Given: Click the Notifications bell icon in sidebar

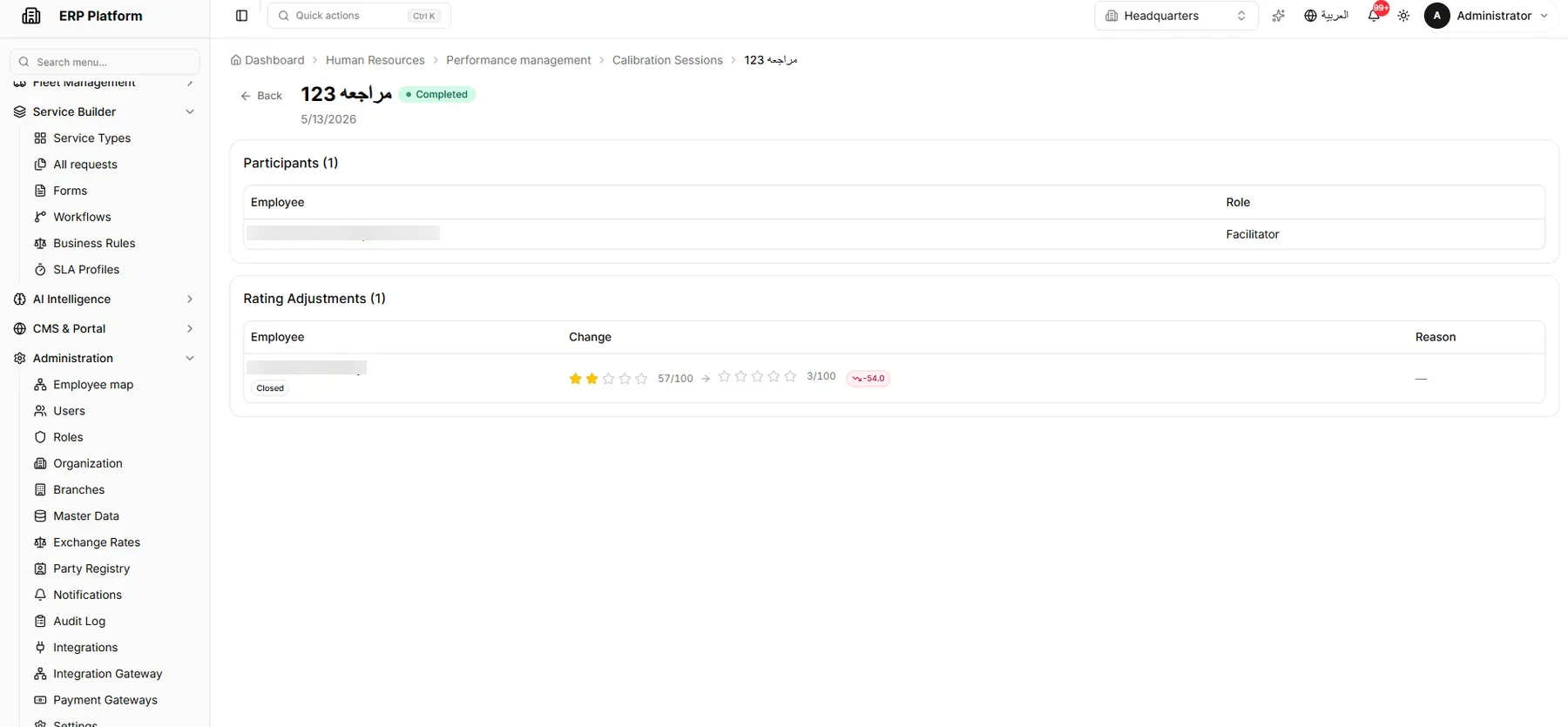Looking at the screenshot, I should (x=40, y=595).
